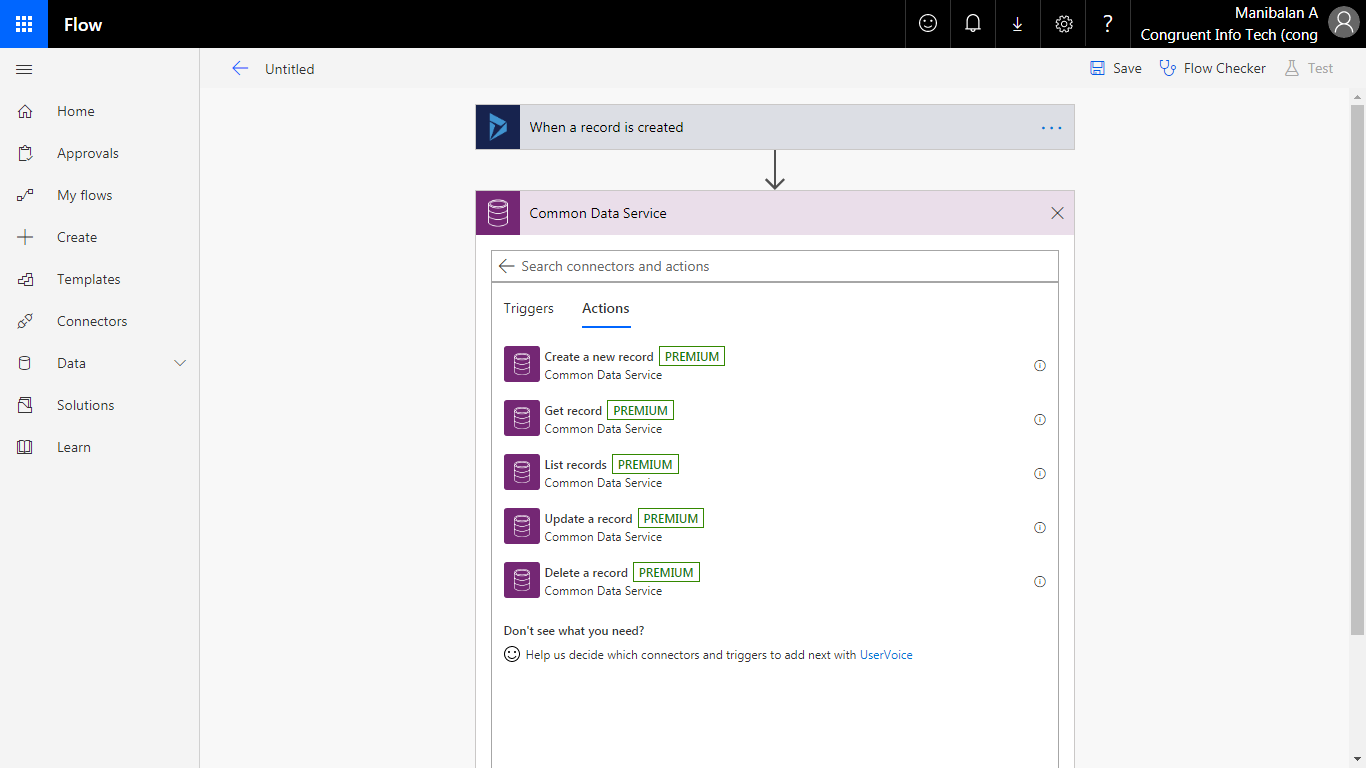Expand the Data menu chevron
The height and width of the screenshot is (768, 1366).
(181, 363)
